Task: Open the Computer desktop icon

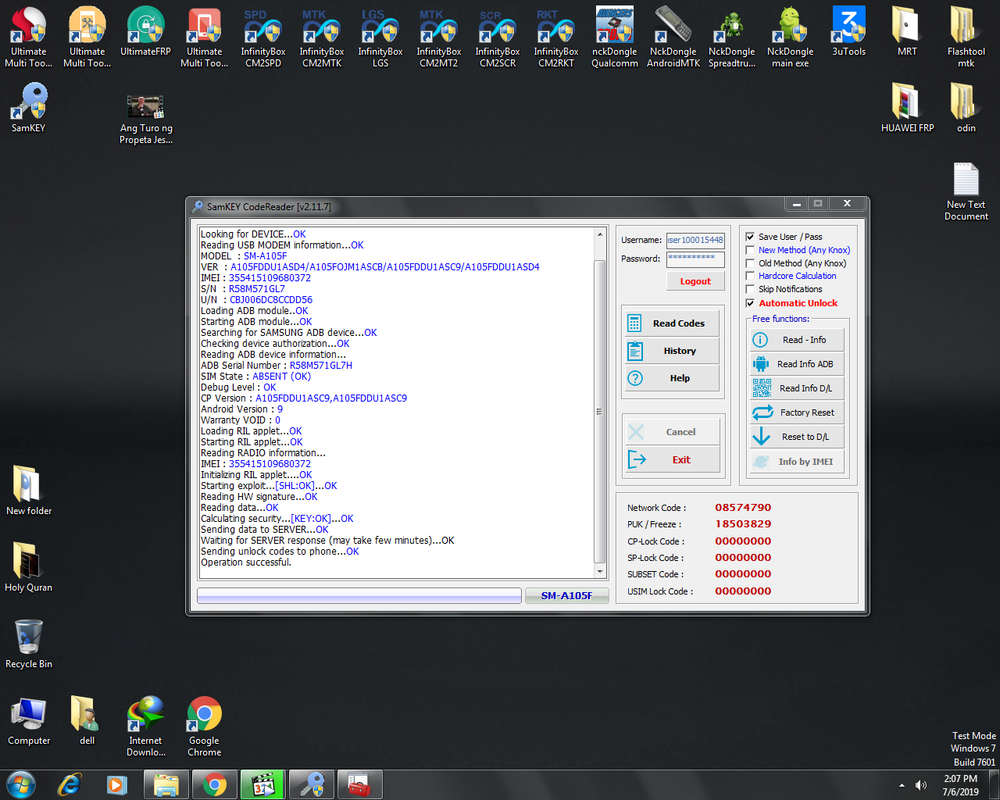Action: [29, 721]
